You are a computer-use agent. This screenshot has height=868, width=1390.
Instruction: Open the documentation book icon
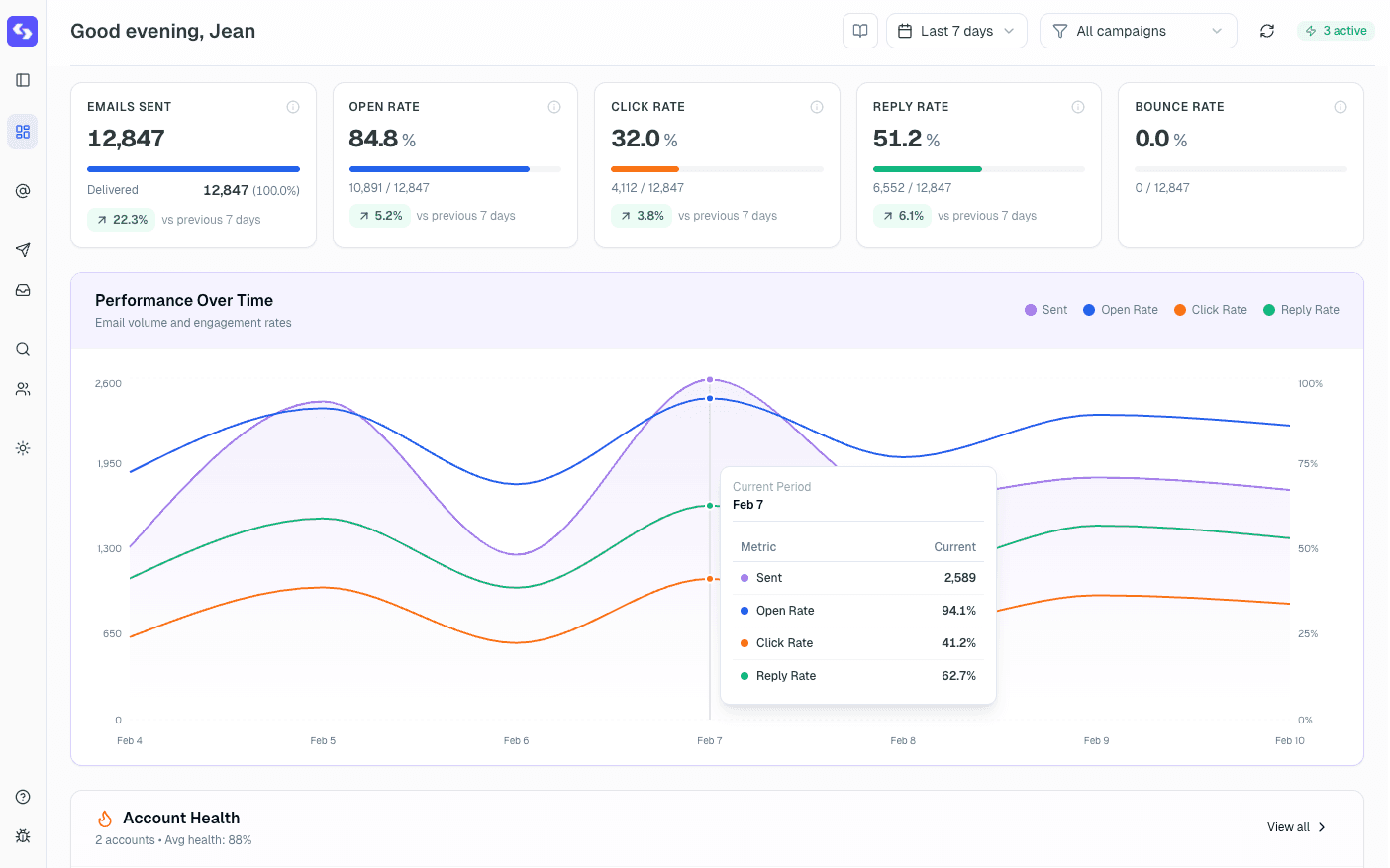point(859,31)
